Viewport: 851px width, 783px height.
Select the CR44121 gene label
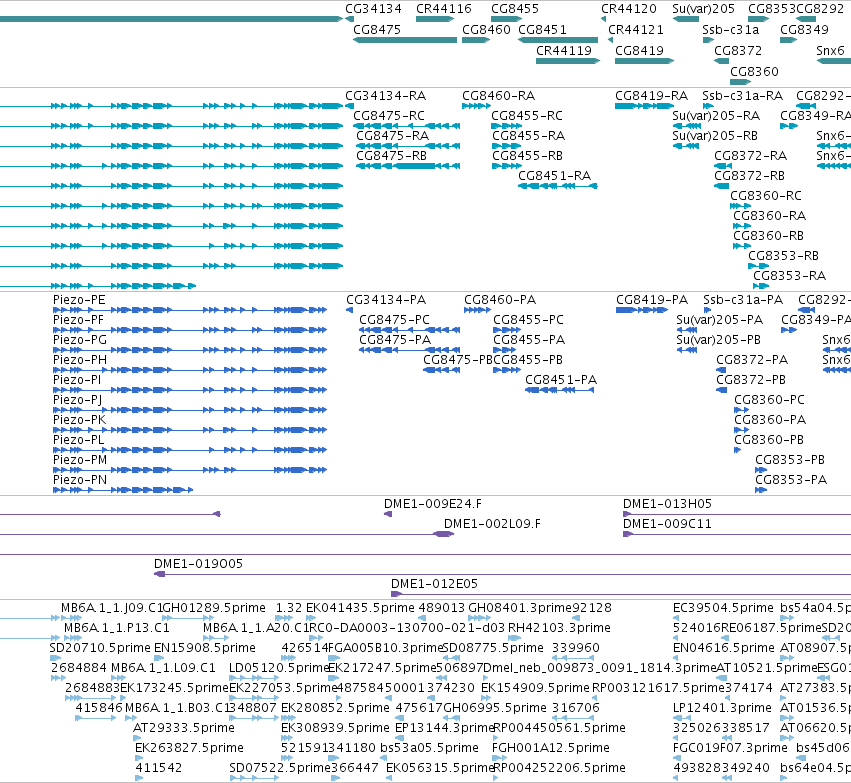pos(636,30)
